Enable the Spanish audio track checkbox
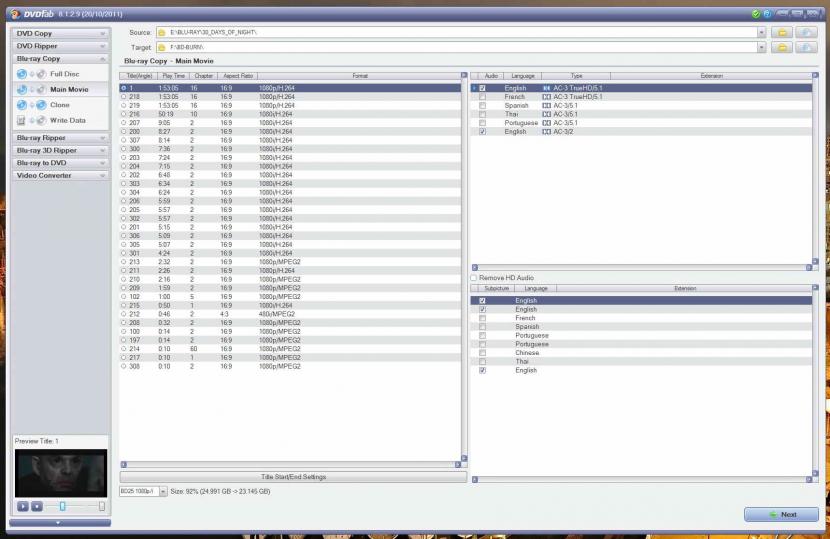 pos(482,105)
